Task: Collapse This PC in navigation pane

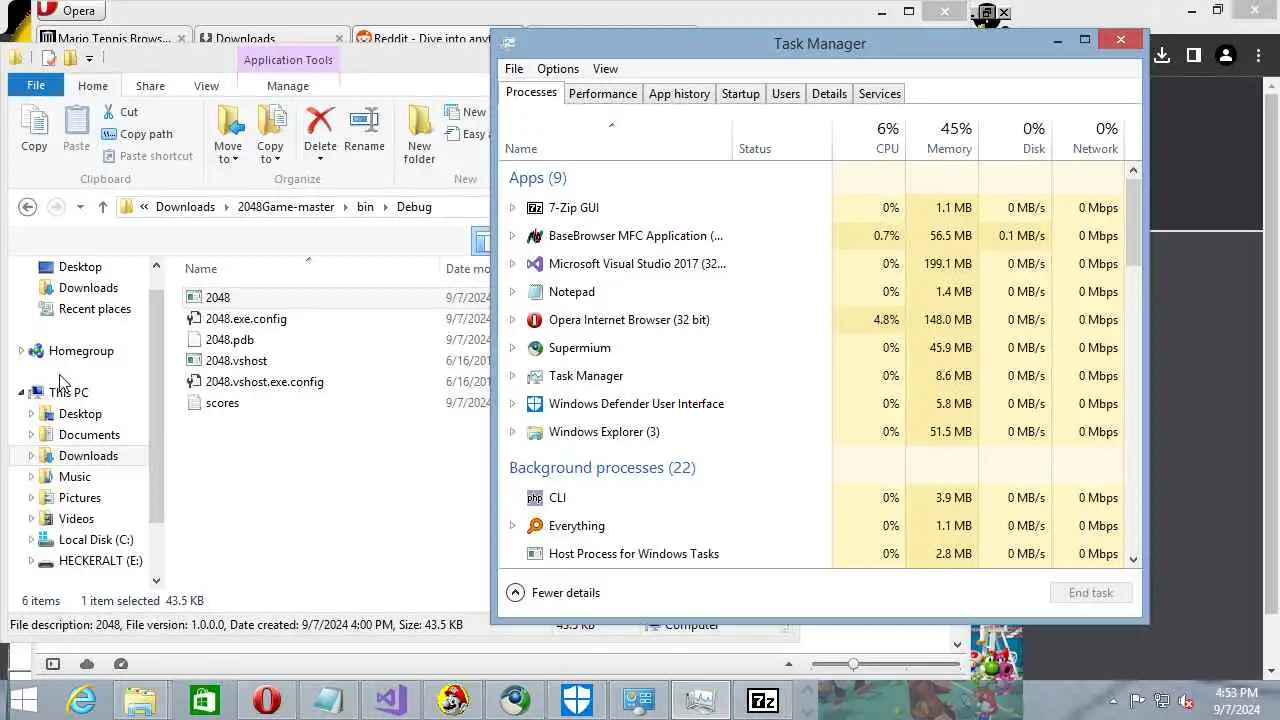Action: click(21, 393)
